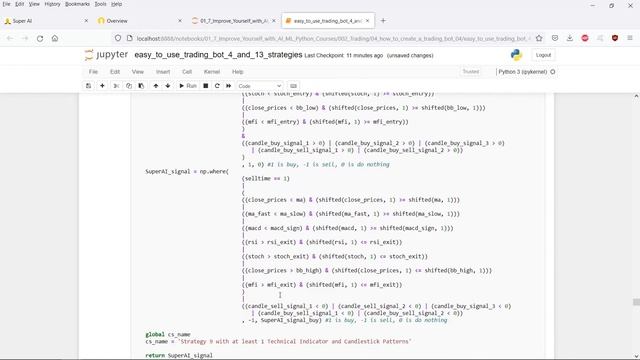Viewport: 640px width, 360px height.
Task: Restart the kernel icon
Action: click(x=217, y=86)
